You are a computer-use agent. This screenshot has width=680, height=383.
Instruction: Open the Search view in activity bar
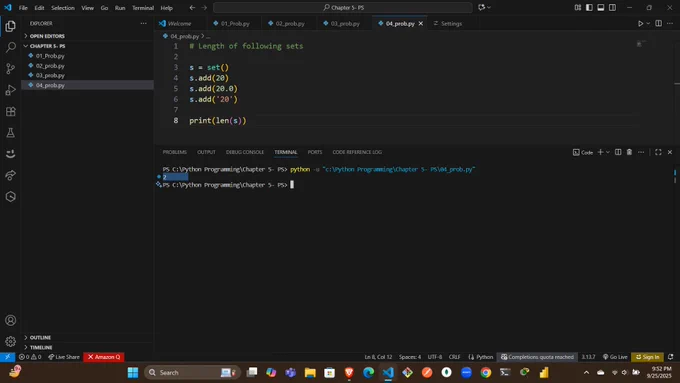coord(10,47)
